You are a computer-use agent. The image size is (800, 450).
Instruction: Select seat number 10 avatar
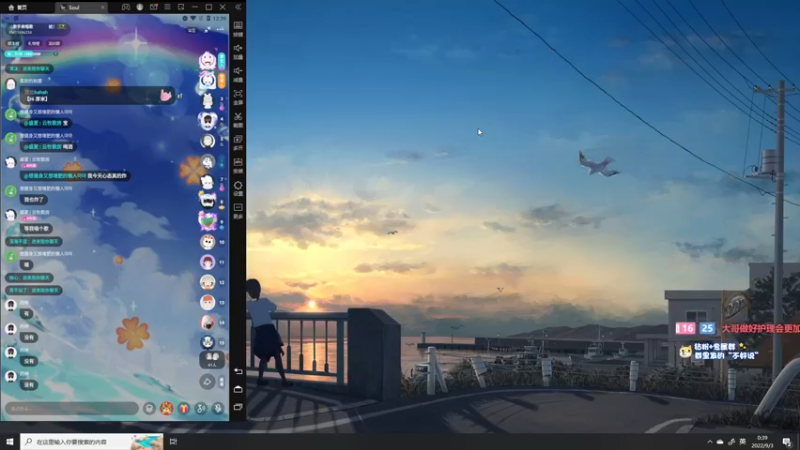point(208,242)
